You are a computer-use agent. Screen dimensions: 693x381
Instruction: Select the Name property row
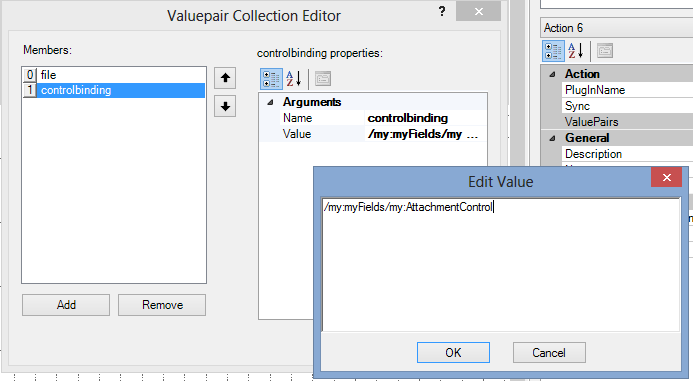click(x=373, y=118)
